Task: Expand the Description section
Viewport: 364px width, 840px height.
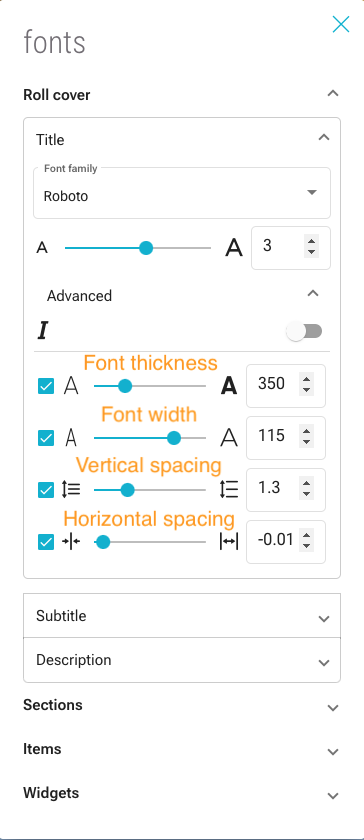Action: pyautogui.click(x=182, y=660)
